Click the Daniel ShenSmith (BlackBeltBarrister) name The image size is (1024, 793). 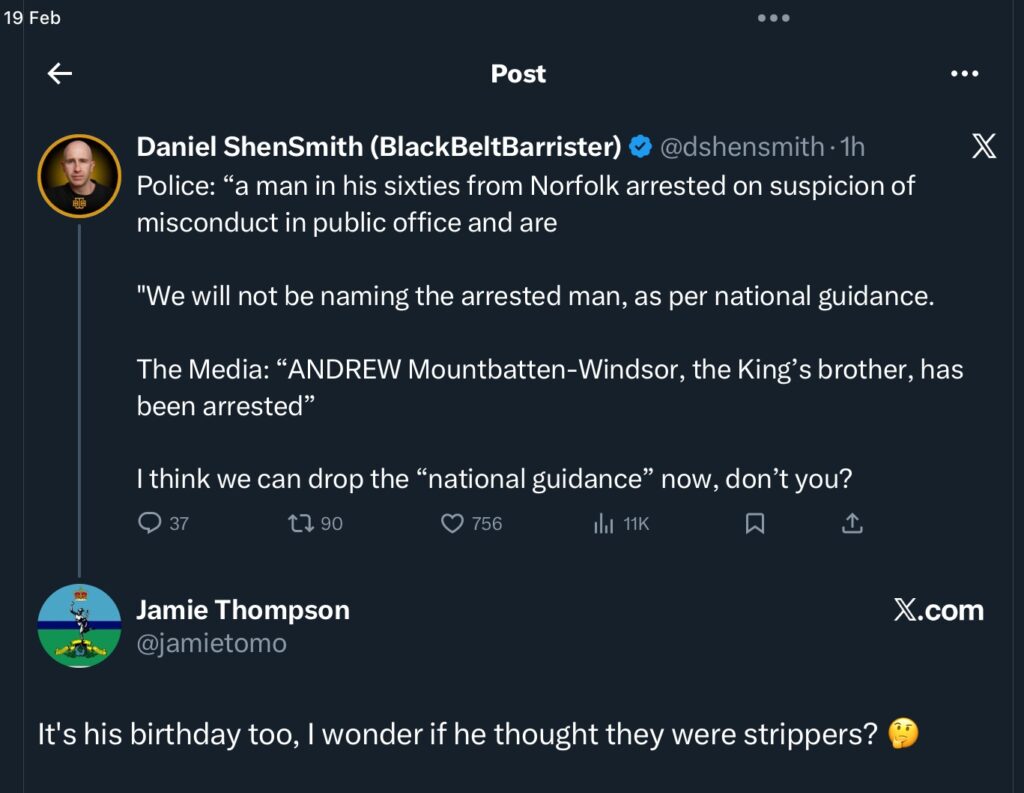coord(379,147)
